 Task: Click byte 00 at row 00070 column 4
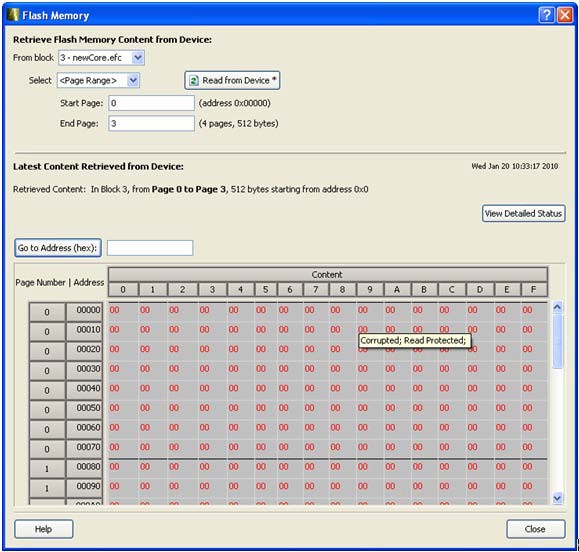[233, 447]
